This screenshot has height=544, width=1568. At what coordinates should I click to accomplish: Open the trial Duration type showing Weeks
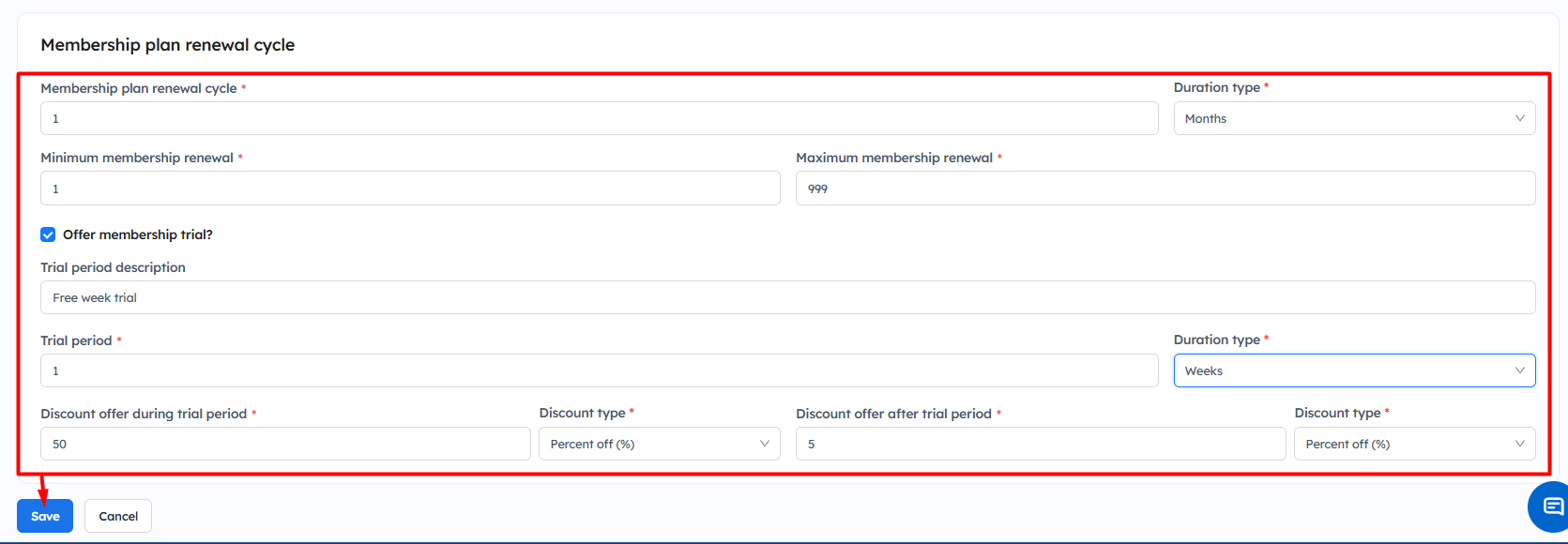1342,370
